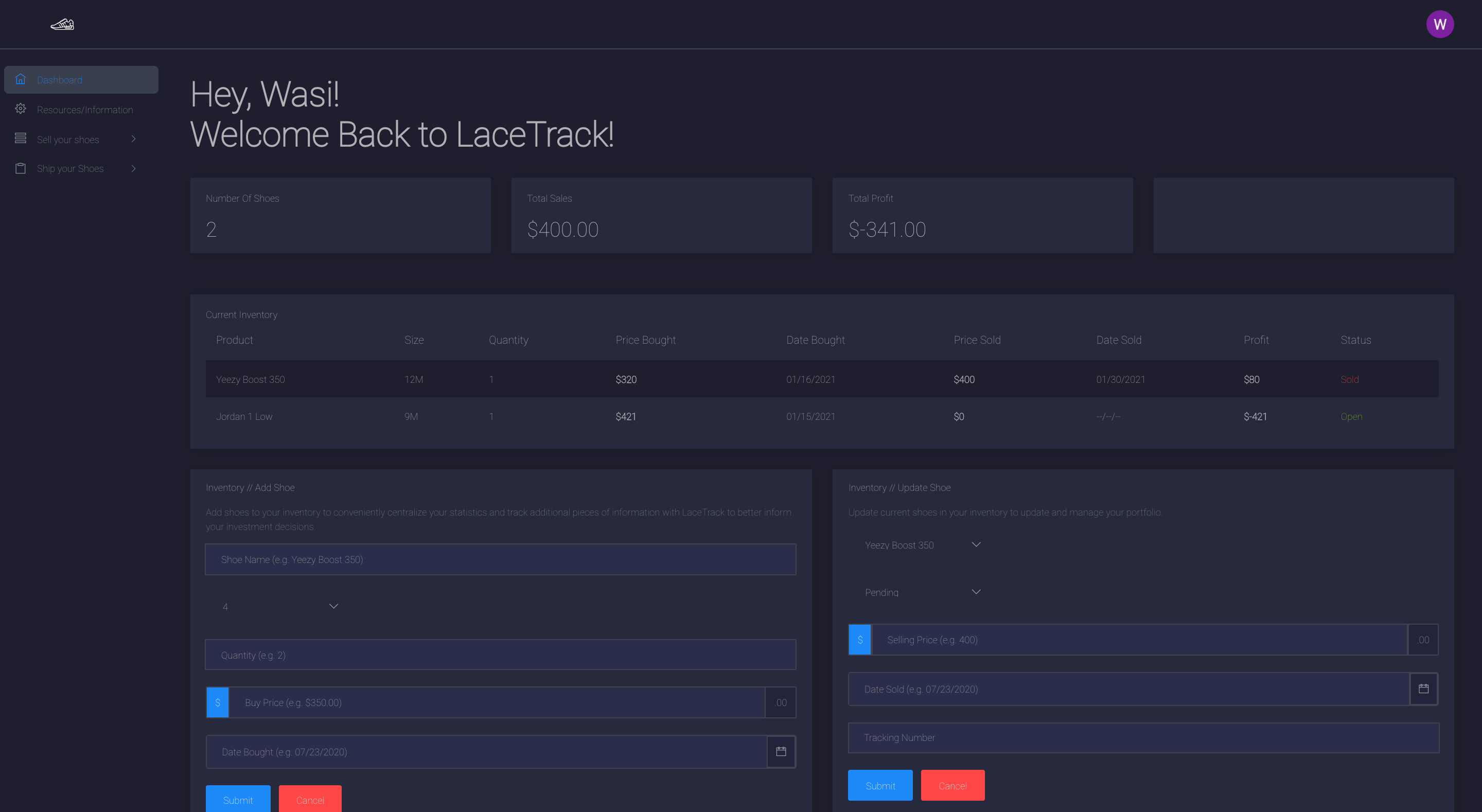Submit the Update Shoe form

point(879,786)
